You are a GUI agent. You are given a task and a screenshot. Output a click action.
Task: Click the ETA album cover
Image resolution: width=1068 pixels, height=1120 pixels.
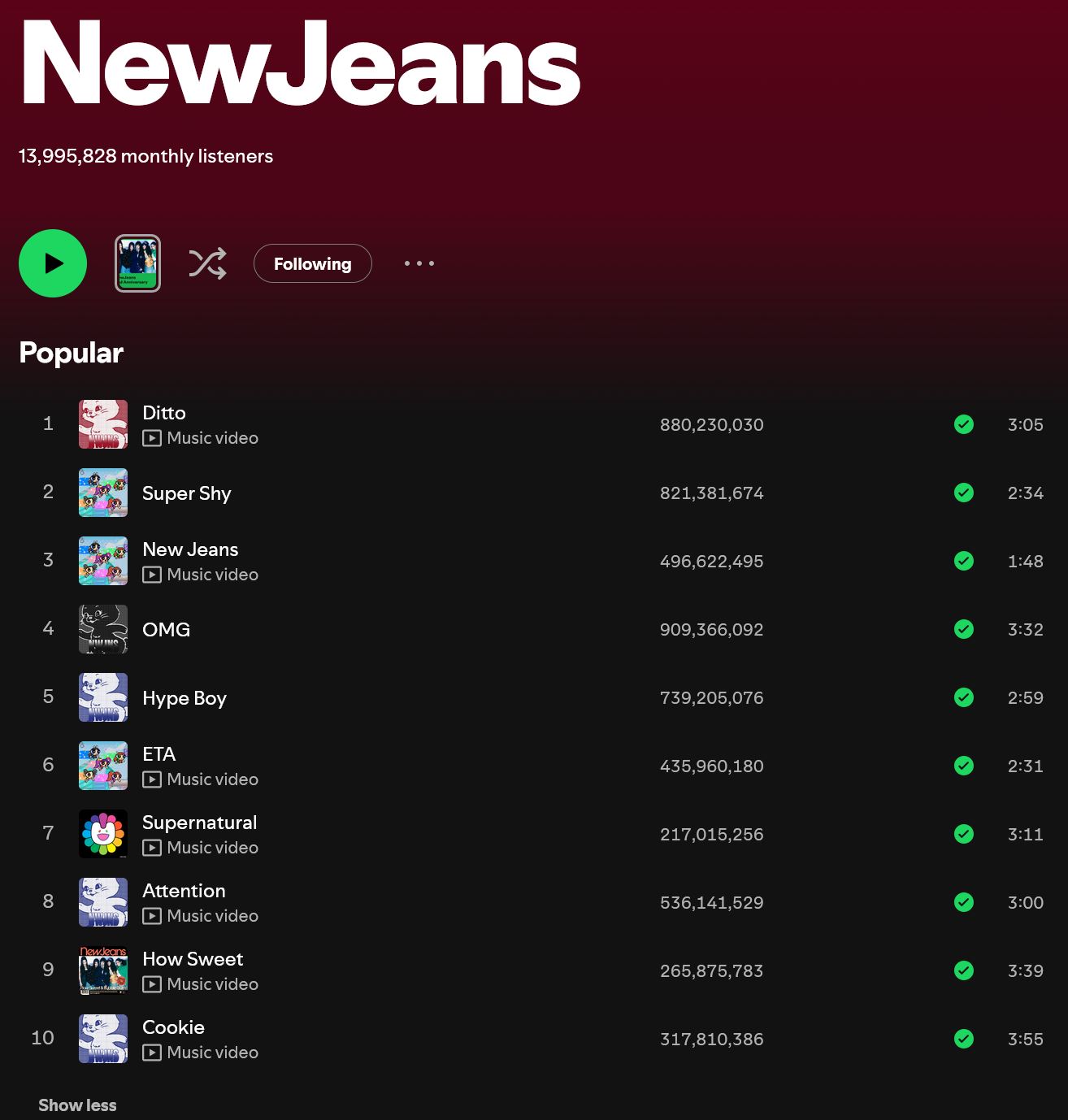click(103, 766)
